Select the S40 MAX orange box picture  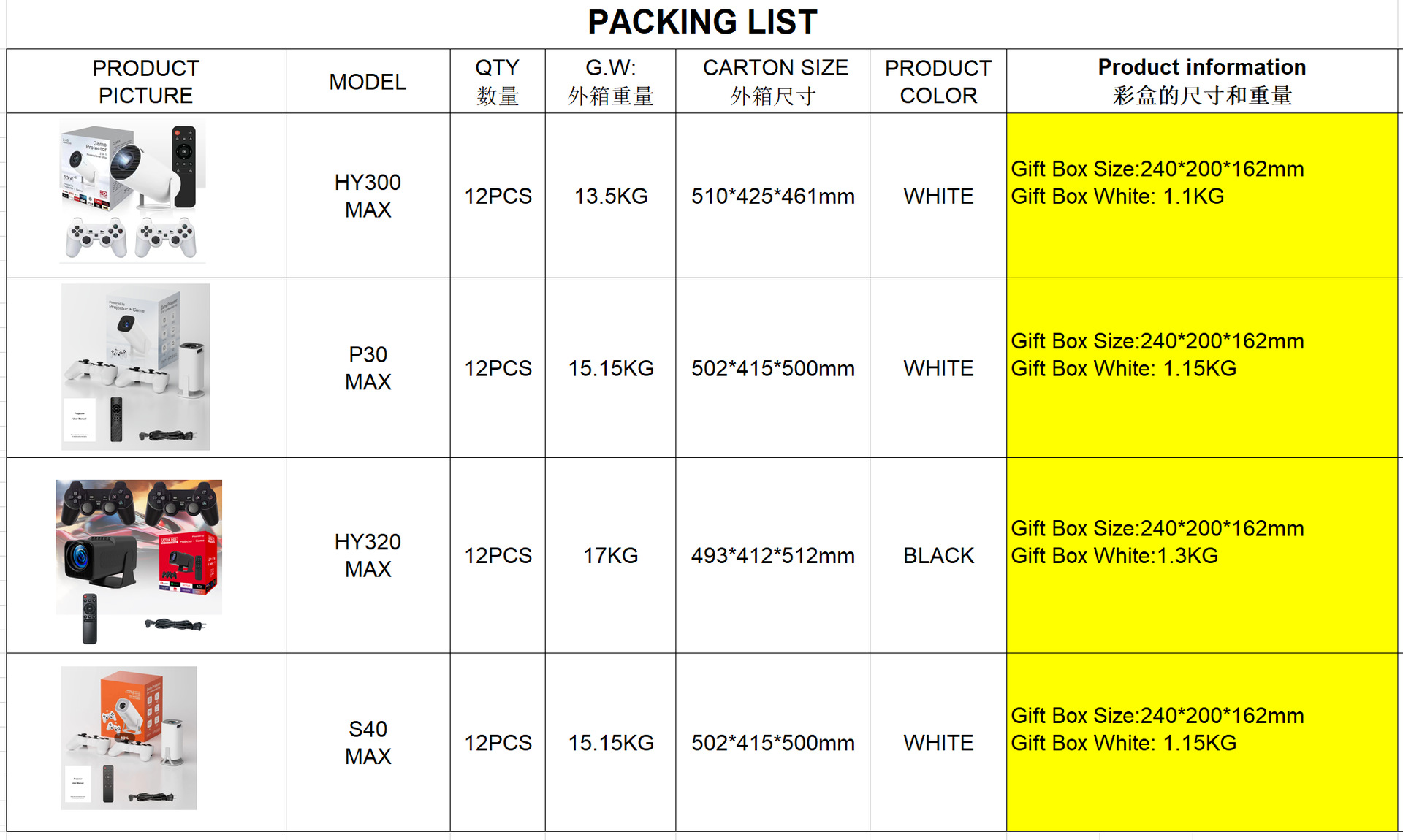129,737
